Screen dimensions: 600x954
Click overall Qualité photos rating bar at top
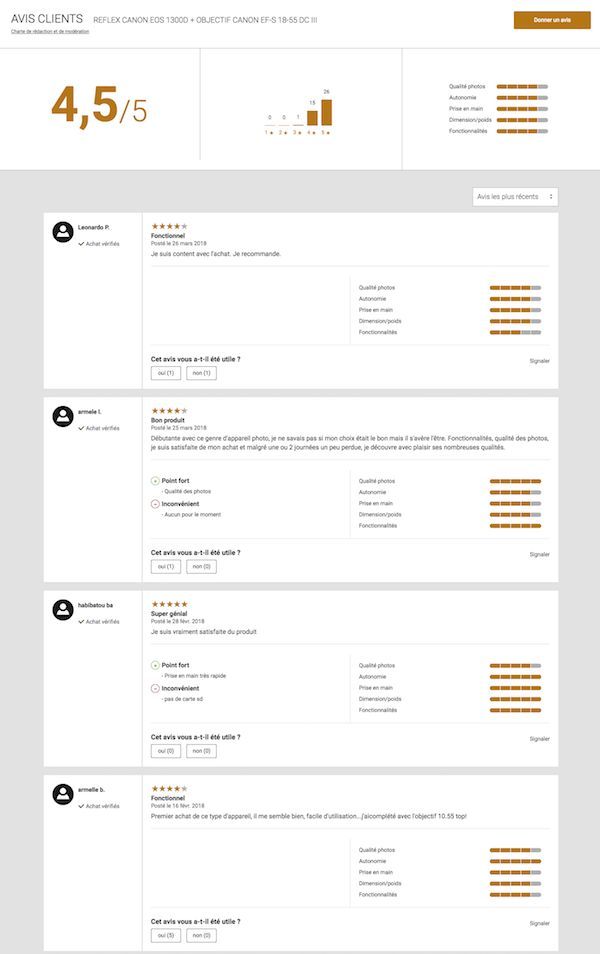tap(522, 87)
